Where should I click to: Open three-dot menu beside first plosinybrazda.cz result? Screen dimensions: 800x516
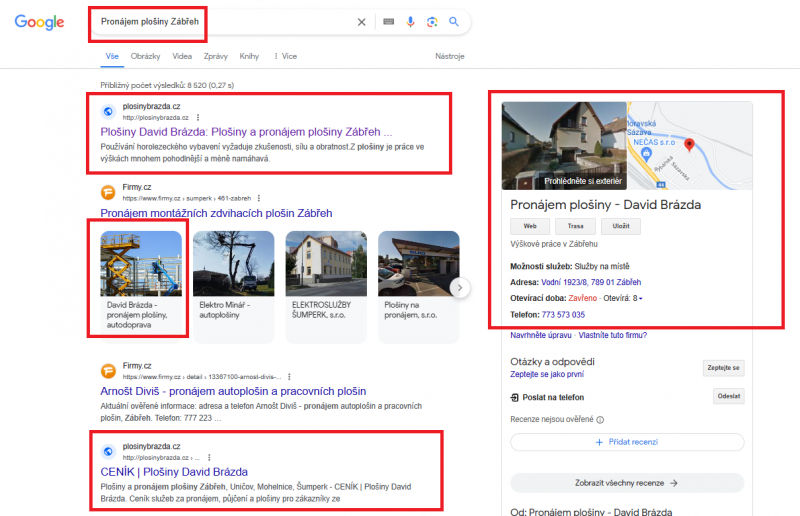198,117
